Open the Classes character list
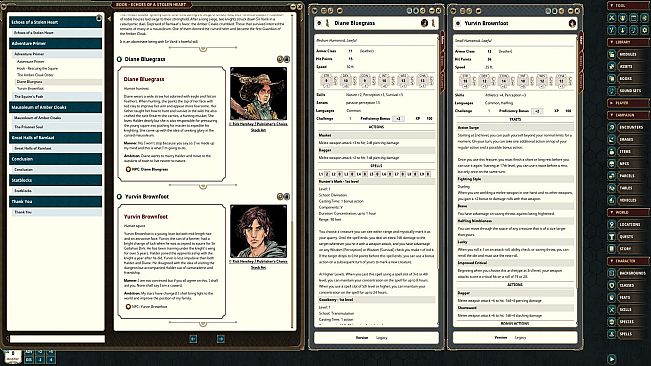 click(x=627, y=285)
